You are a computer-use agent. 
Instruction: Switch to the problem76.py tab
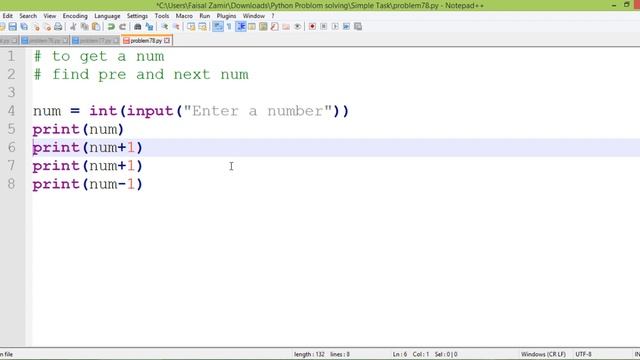[44, 41]
